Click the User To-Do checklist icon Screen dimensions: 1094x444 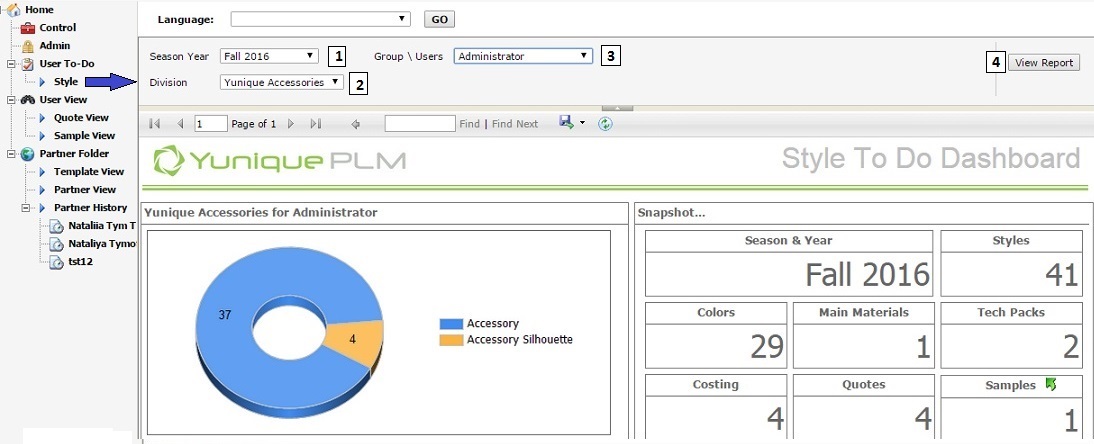28,64
